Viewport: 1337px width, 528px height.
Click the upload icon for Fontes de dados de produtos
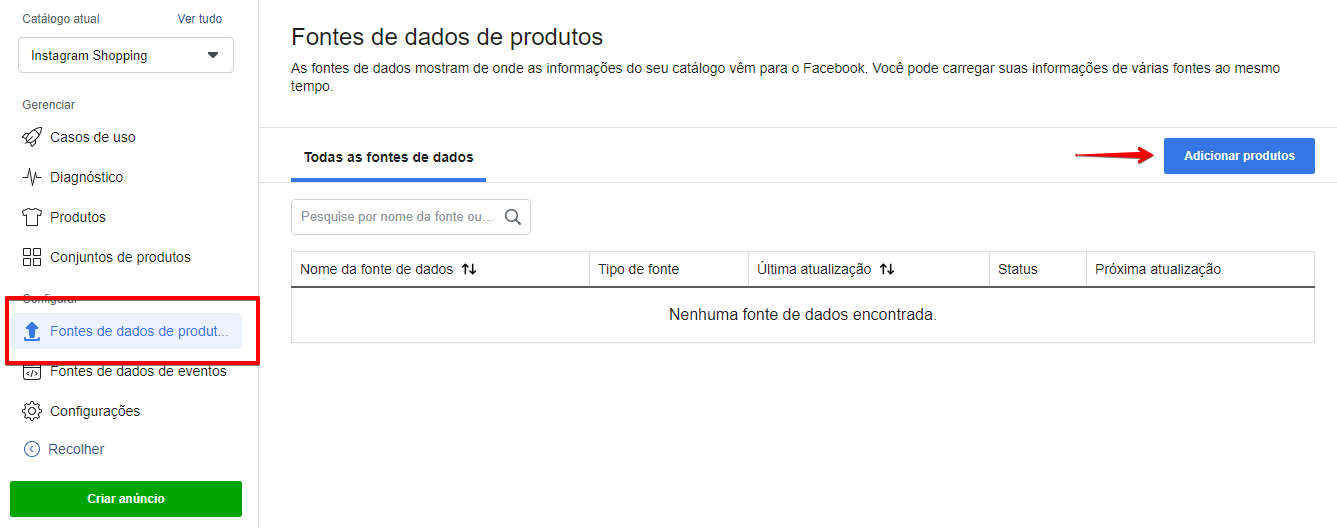32,331
